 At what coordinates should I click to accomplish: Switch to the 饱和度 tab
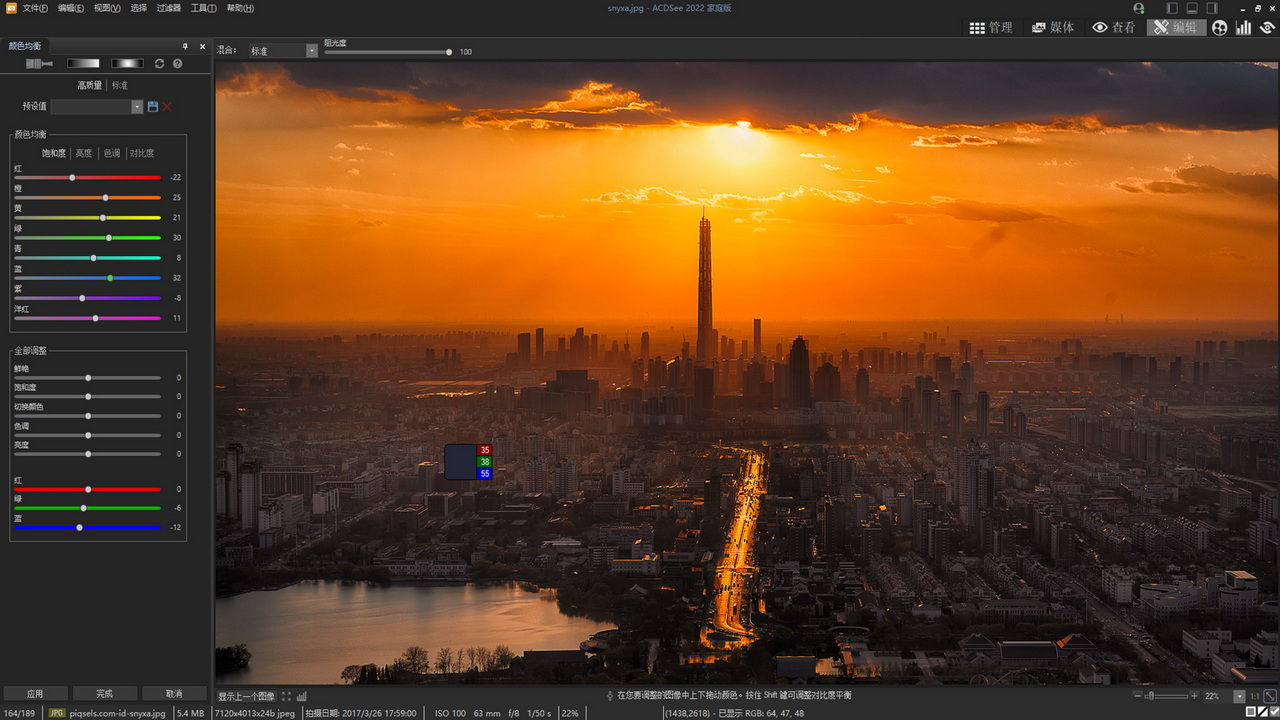(x=54, y=154)
